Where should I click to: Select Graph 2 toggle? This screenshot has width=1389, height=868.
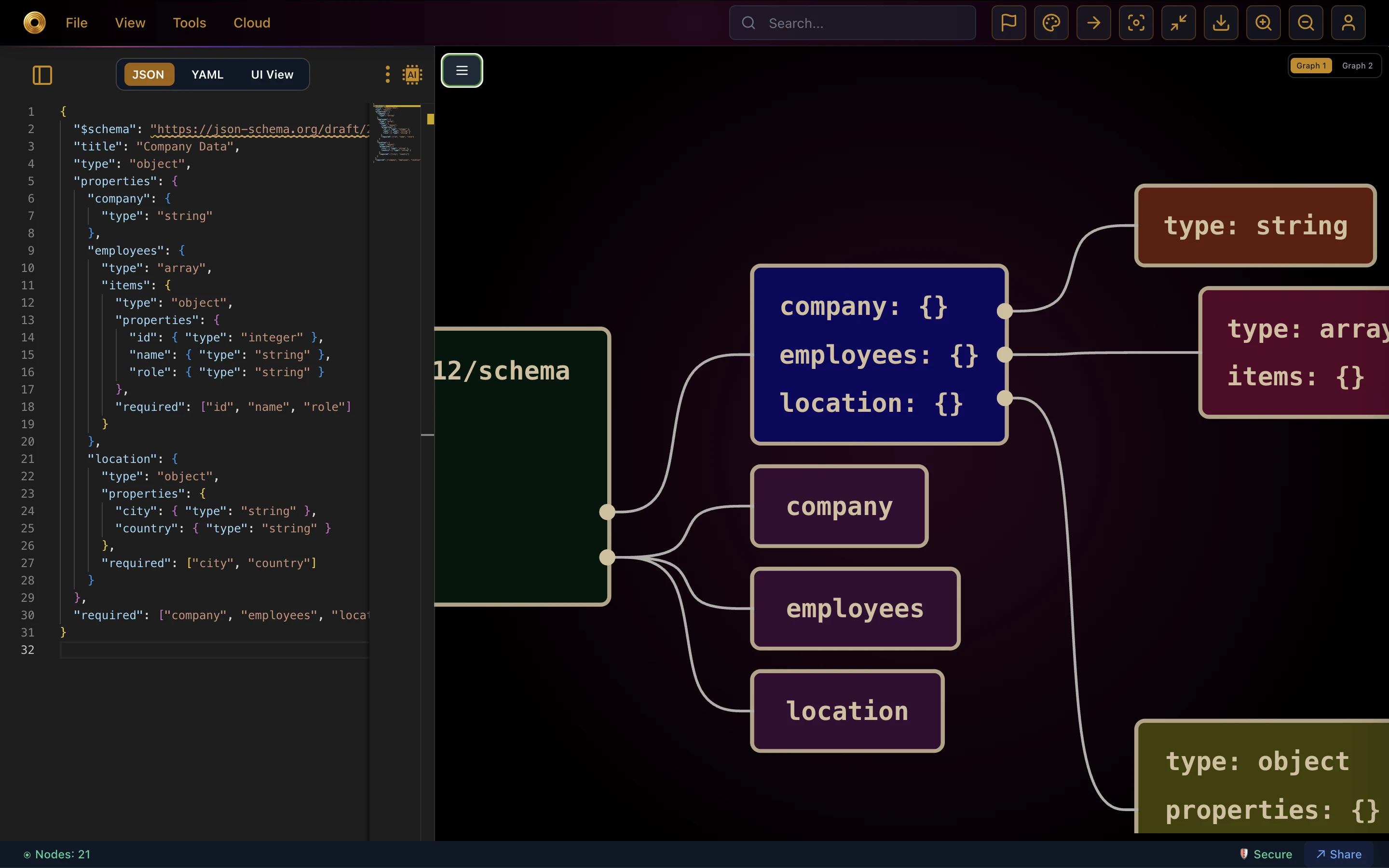tap(1357, 66)
